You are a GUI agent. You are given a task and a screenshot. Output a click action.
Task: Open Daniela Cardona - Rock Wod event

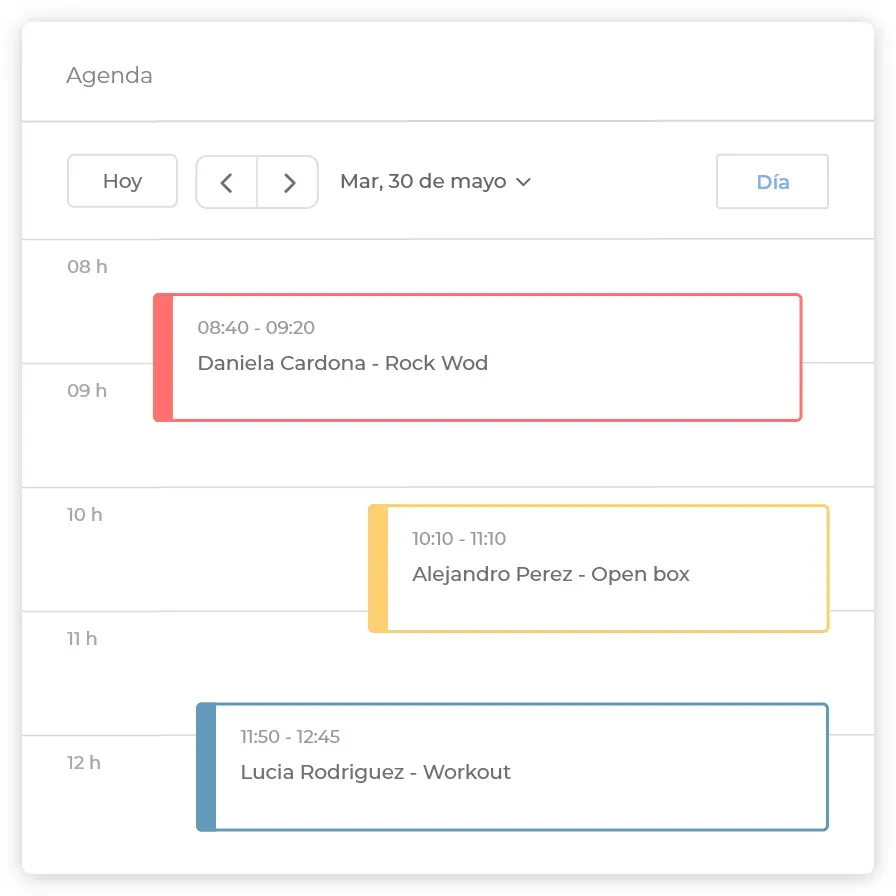tap(478, 358)
